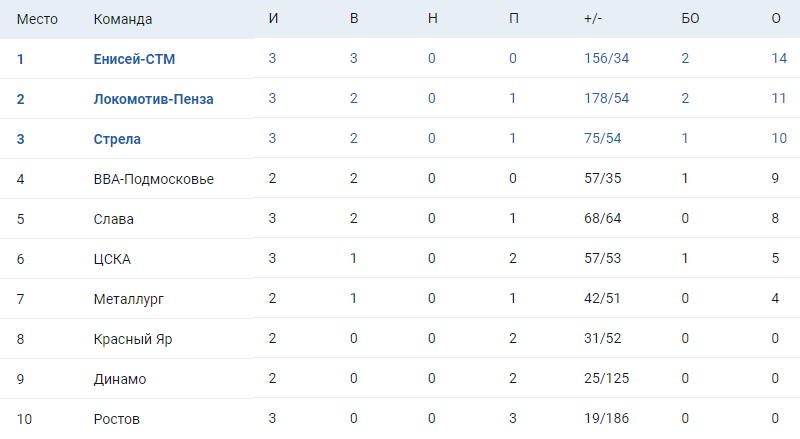Screen dimensions: 800x439
Task: Click the Динамо team name
Action: pos(120,379)
